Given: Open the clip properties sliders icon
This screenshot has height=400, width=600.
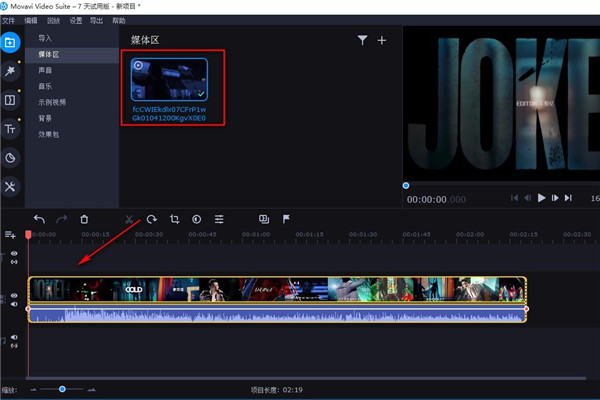Looking at the screenshot, I should 219,219.
